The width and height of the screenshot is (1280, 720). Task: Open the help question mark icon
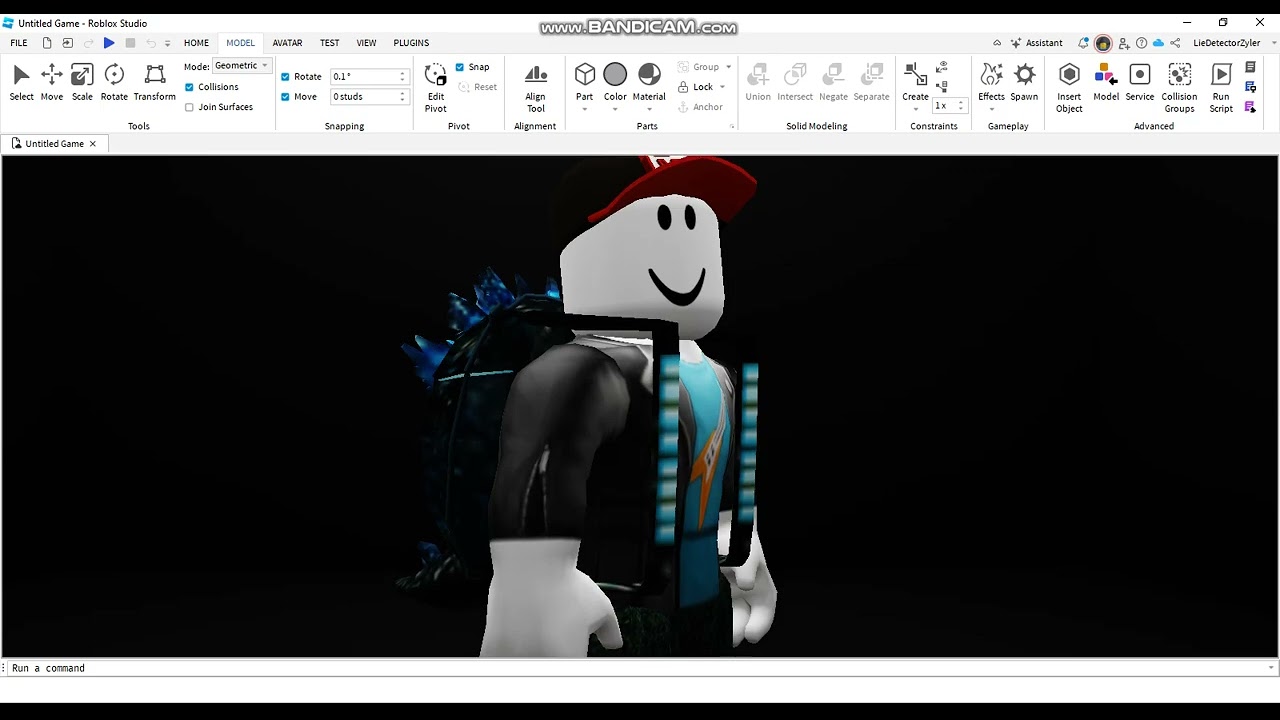[1141, 43]
